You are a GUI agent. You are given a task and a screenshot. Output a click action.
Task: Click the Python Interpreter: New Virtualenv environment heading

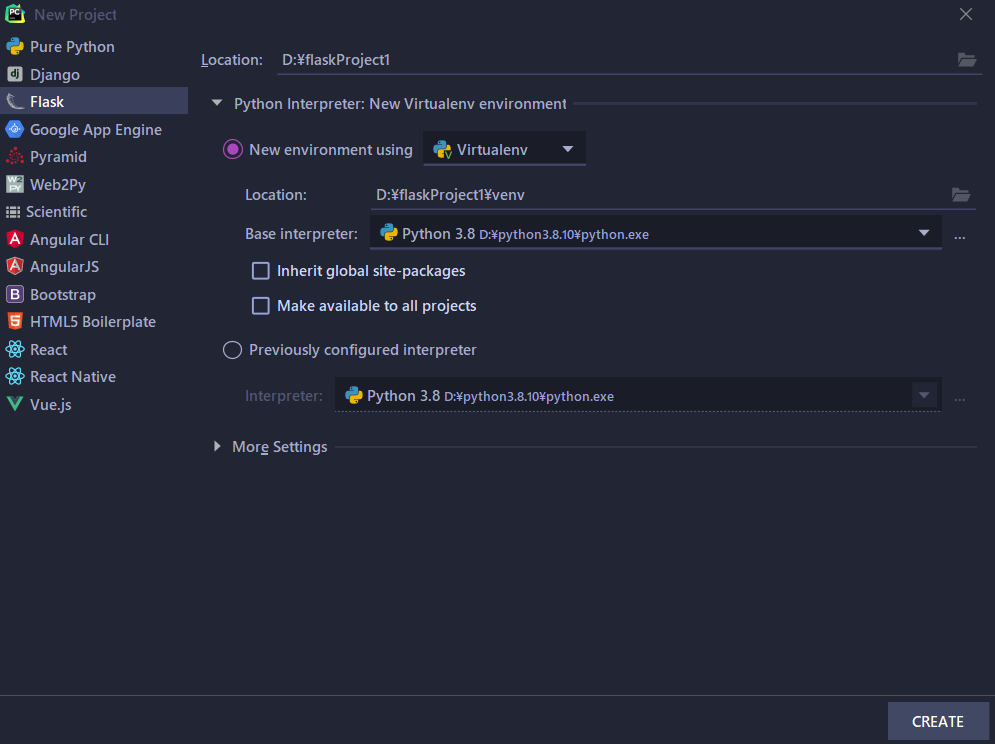click(x=400, y=103)
